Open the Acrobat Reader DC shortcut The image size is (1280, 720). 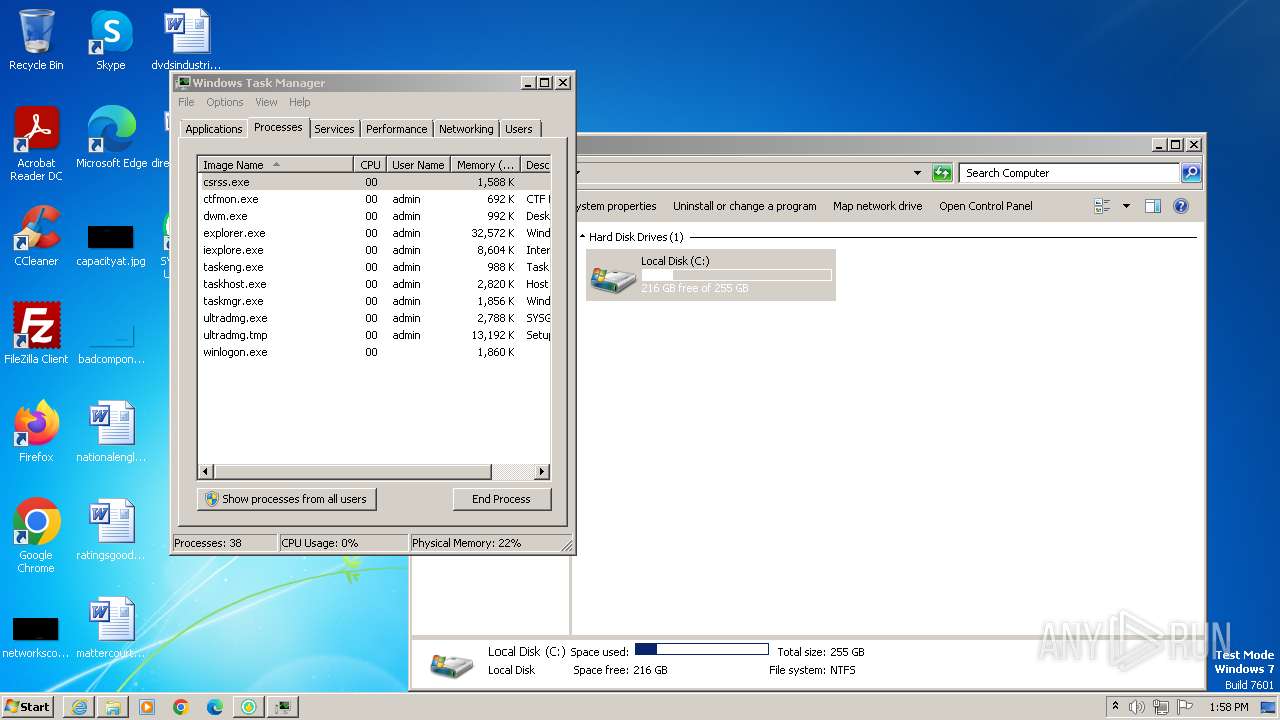[36, 144]
